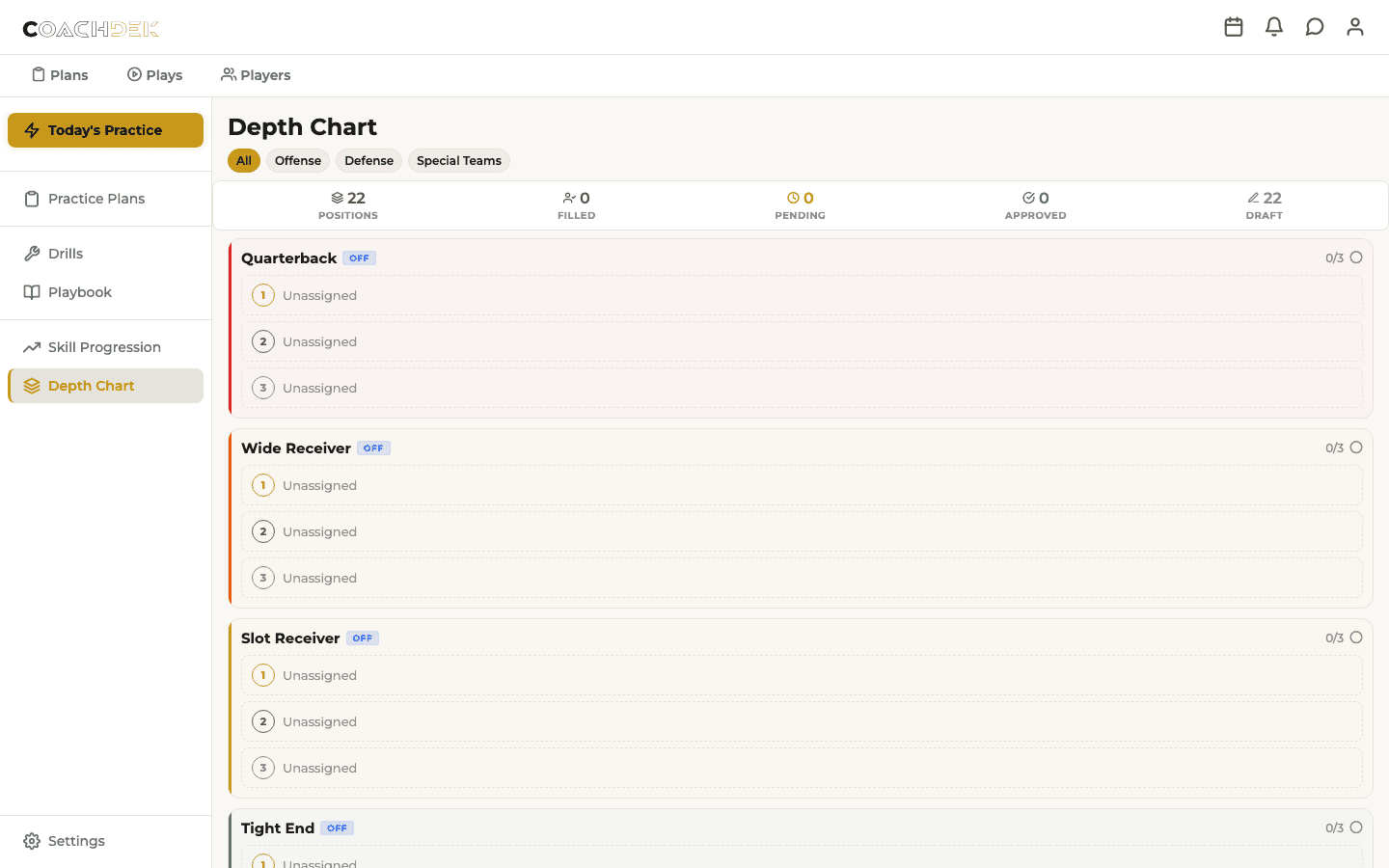This screenshot has width=1389, height=868.
Task: Select the Drills wrench icon in sidebar
Action: point(30,253)
